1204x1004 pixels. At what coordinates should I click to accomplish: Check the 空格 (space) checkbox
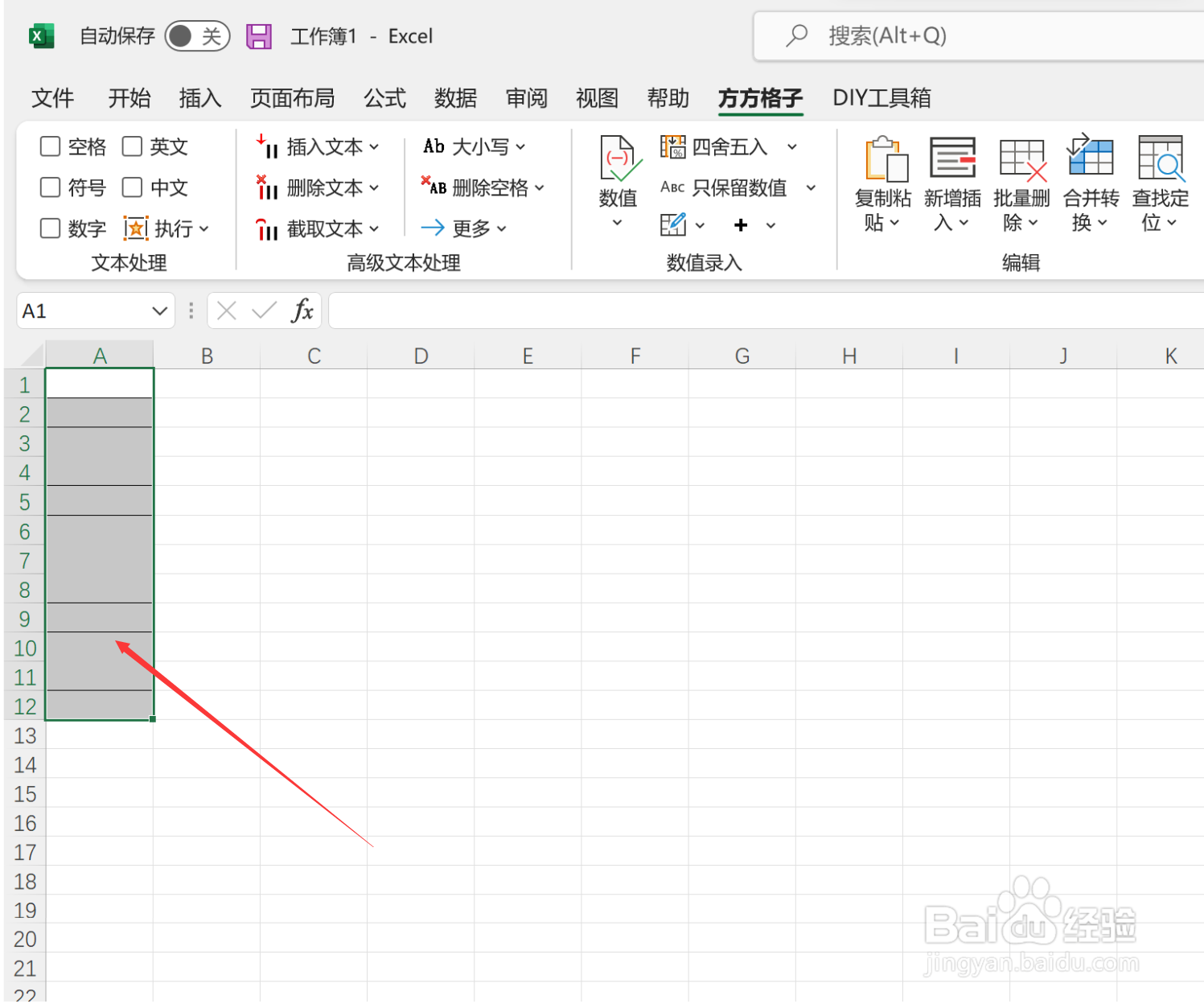click(x=50, y=146)
